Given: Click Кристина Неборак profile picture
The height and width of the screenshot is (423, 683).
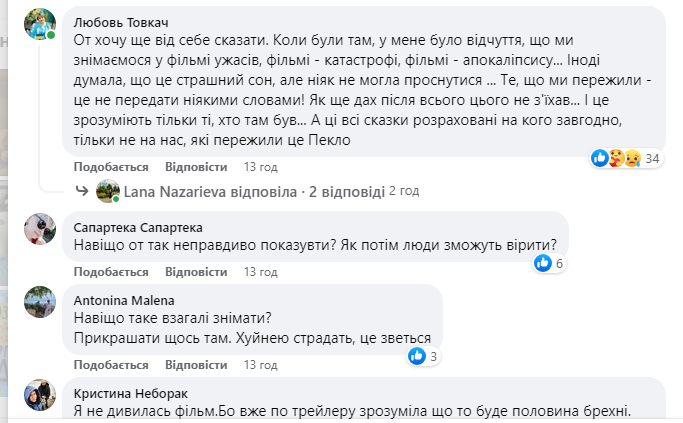Looking at the screenshot, I should tap(39, 394).
